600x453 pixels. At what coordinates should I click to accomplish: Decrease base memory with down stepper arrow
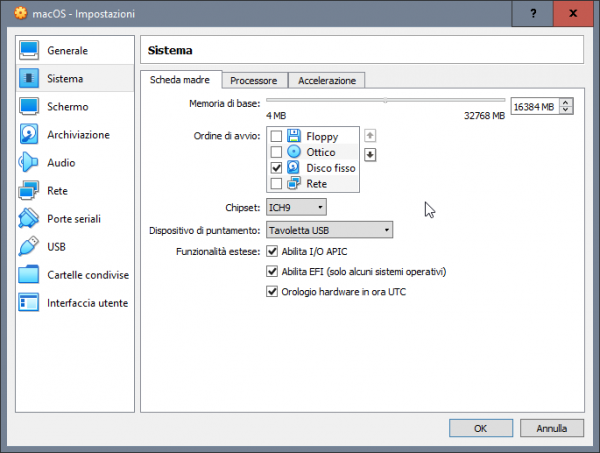point(566,110)
